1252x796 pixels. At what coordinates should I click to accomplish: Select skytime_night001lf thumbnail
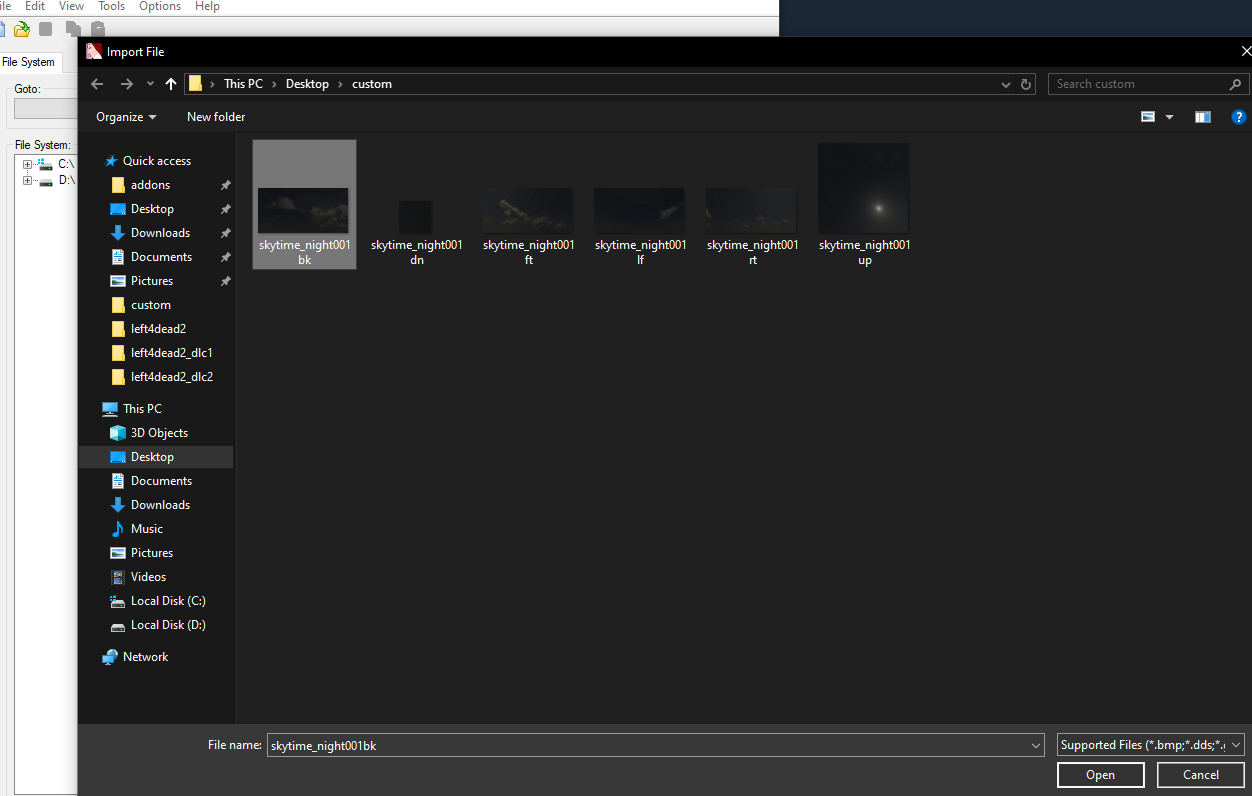tap(640, 210)
